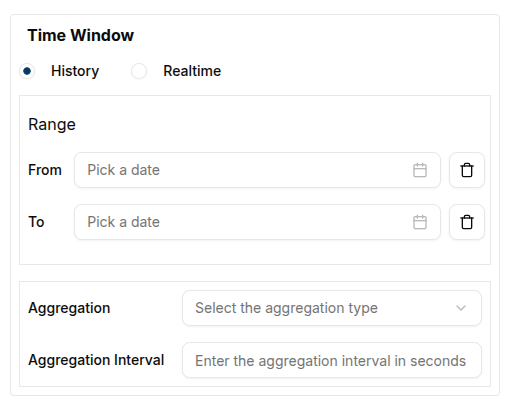Open the To date picker field
The width and height of the screenshot is (518, 411).
click(x=257, y=222)
